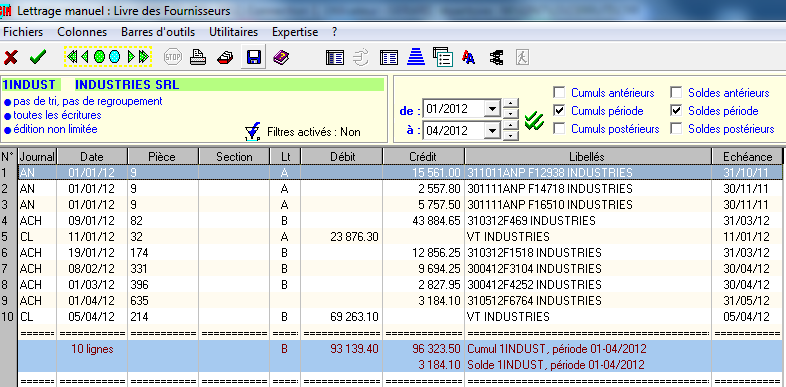
Task: Enable Cumuls postérieurs checkbox
Action: (559, 128)
